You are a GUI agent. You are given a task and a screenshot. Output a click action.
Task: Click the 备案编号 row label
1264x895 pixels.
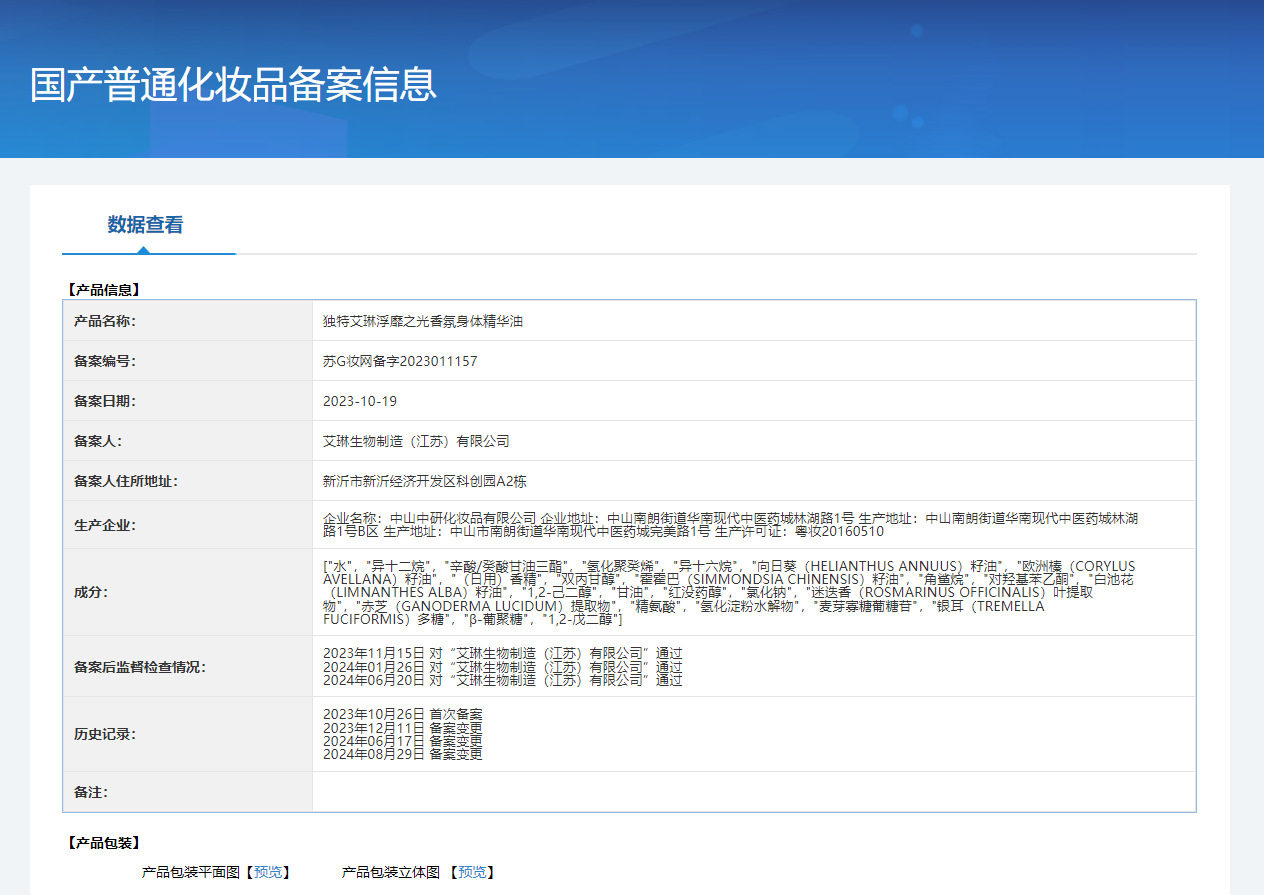click(x=105, y=361)
